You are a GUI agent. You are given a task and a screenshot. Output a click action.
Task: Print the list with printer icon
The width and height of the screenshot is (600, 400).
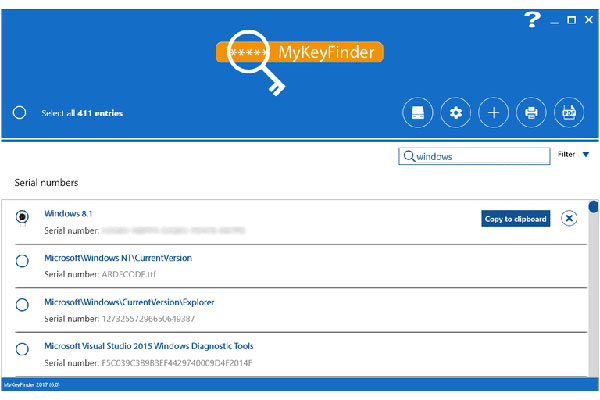pyautogui.click(x=531, y=113)
